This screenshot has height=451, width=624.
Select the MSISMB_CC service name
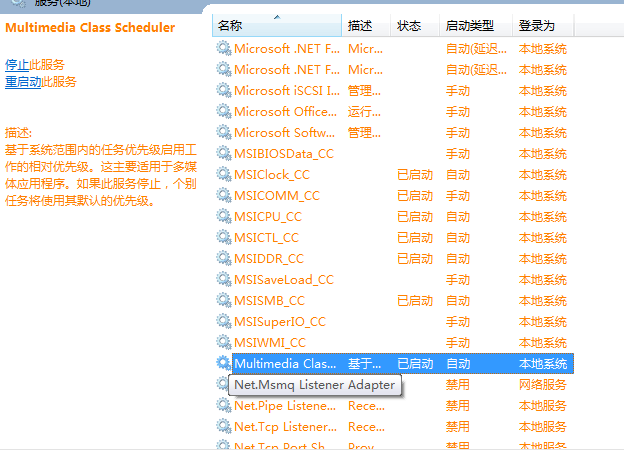(x=269, y=301)
